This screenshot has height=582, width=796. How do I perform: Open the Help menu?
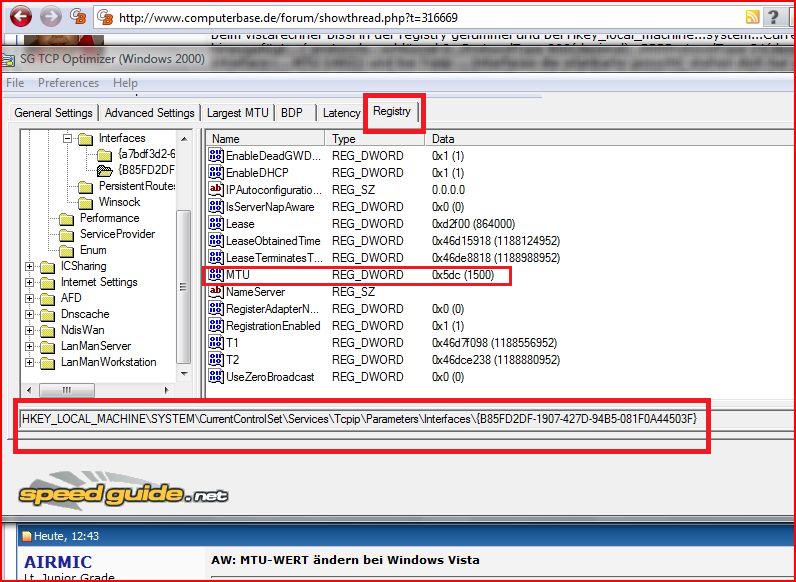tap(125, 83)
